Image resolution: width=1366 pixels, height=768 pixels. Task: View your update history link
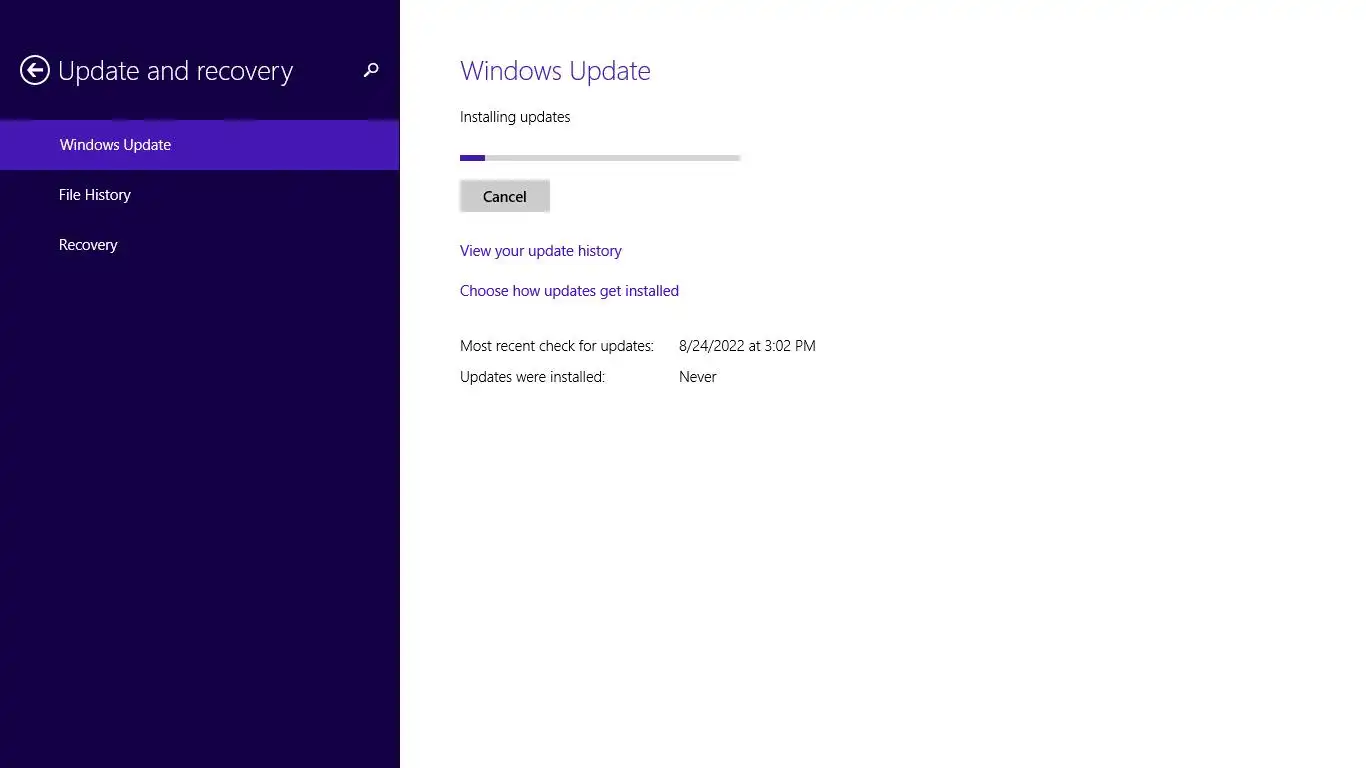pyautogui.click(x=541, y=251)
